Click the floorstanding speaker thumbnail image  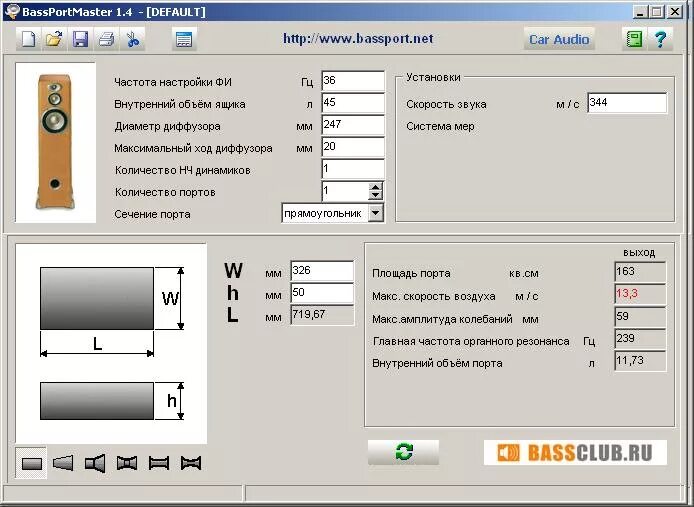tap(55, 142)
